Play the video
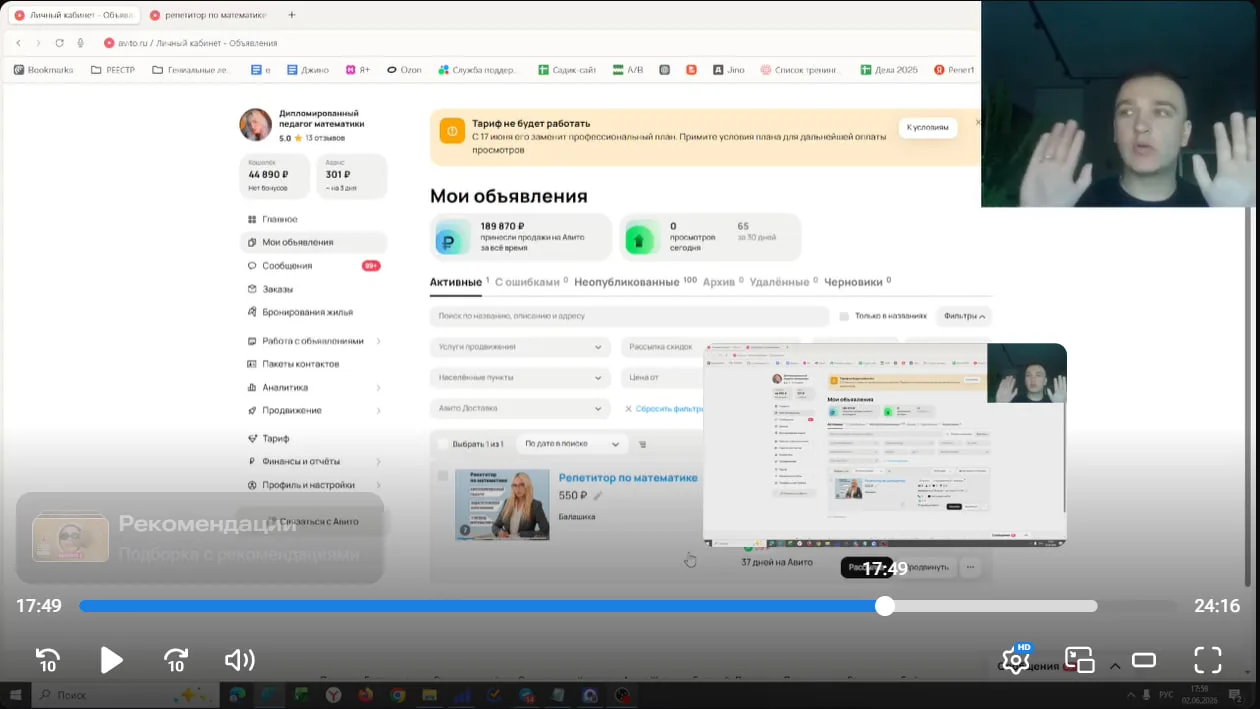This screenshot has width=1260, height=709. tap(111, 660)
